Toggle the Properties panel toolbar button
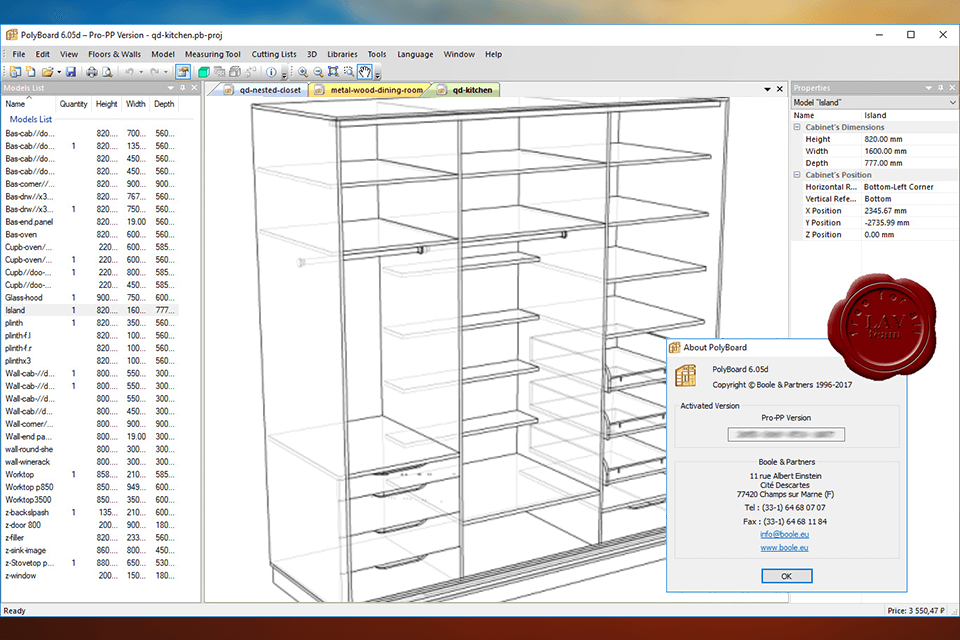This screenshot has width=960, height=640. (x=183, y=72)
